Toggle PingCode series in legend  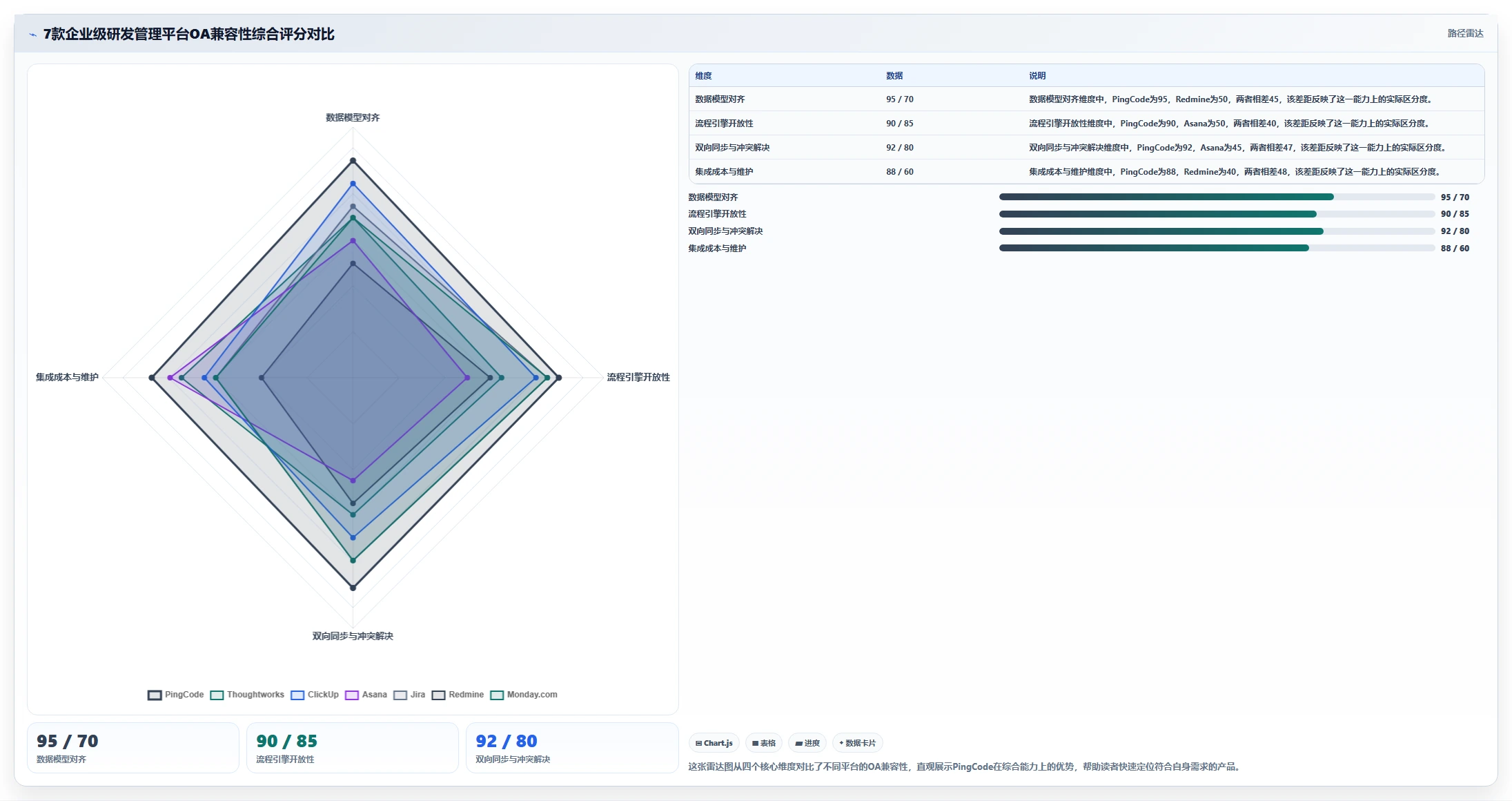pos(176,695)
